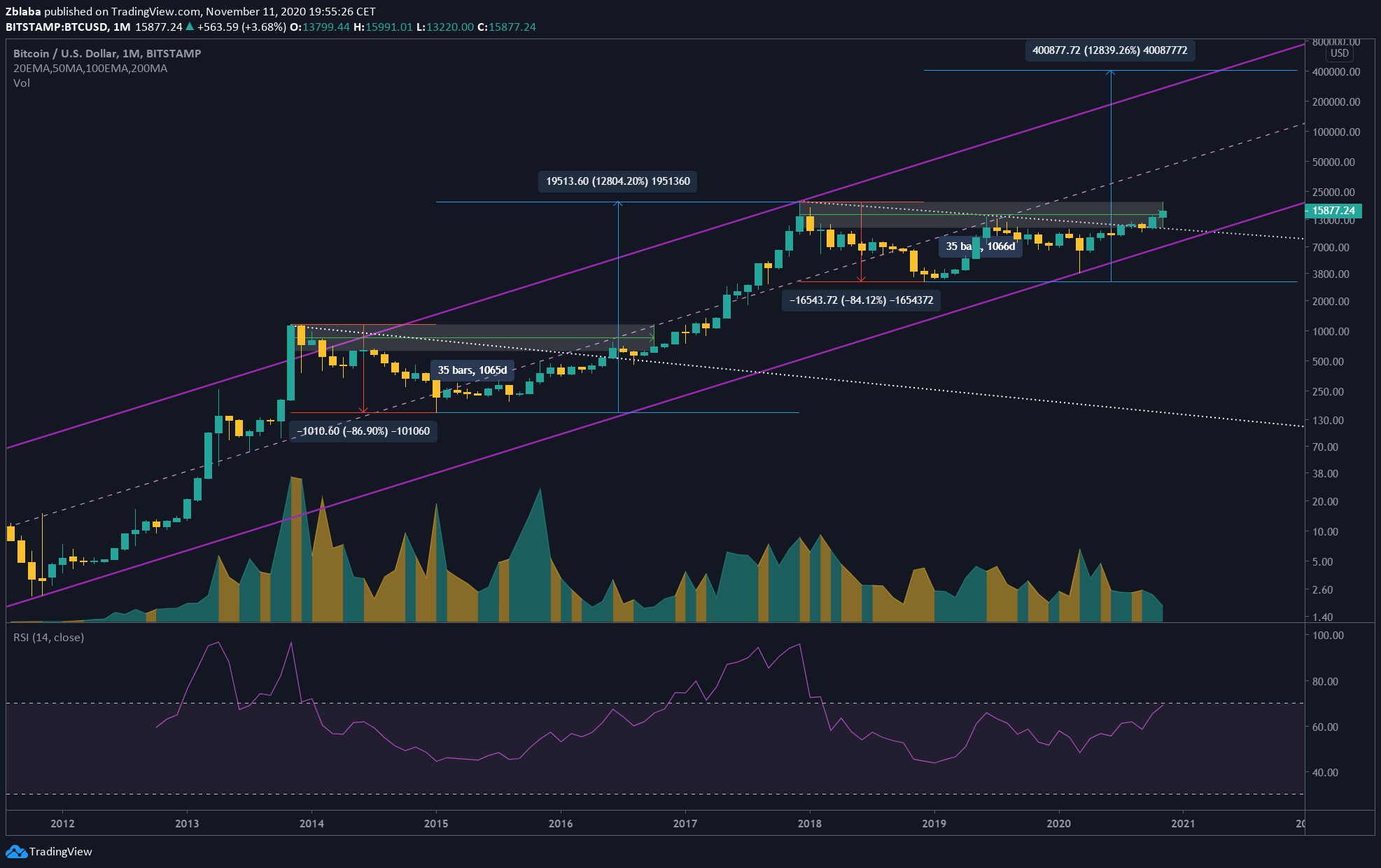Click the 2014 label on the time axis
Screen dimensions: 1381x868
click(311, 823)
